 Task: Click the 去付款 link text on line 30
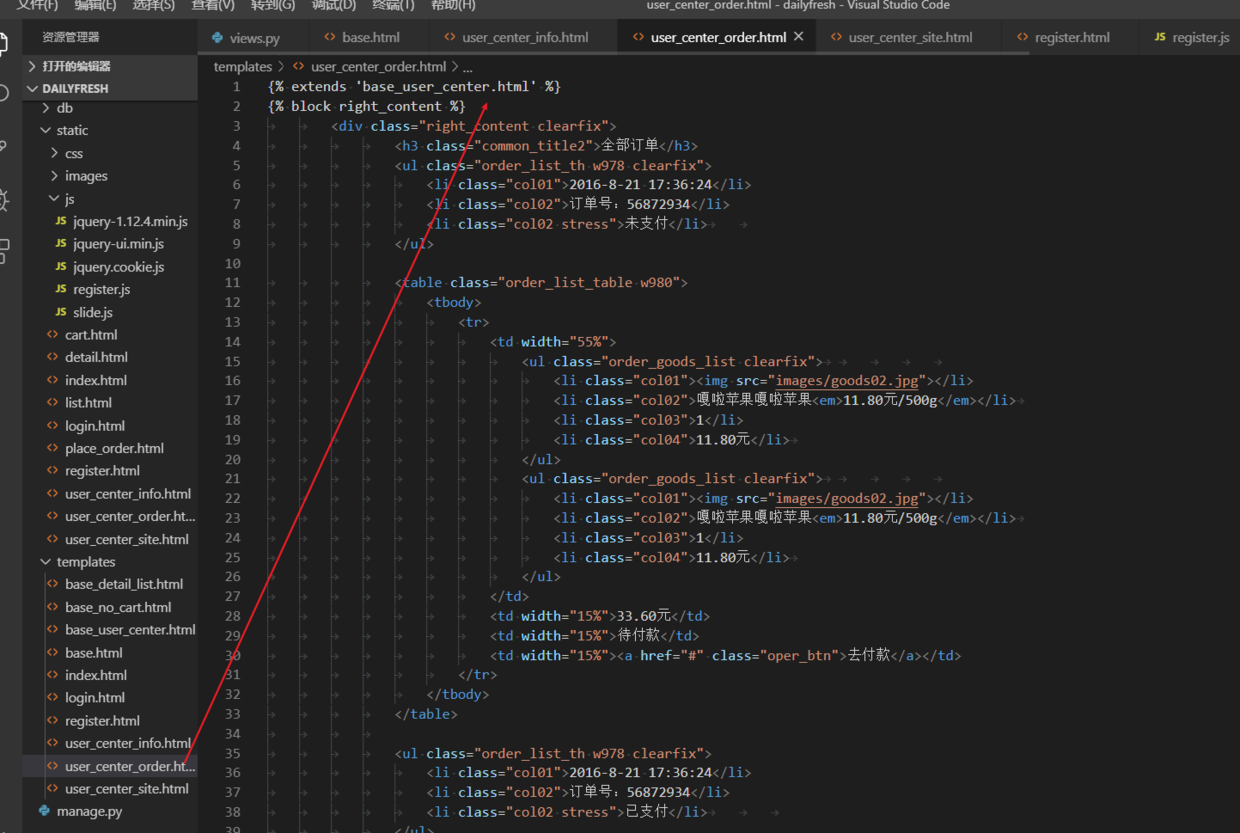(868, 655)
